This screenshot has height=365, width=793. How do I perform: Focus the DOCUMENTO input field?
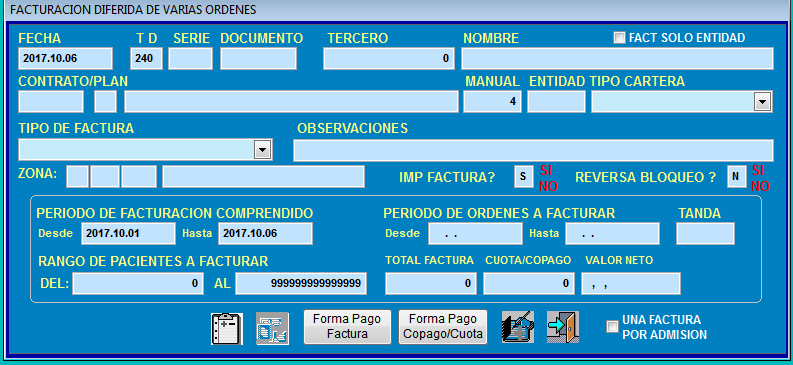tap(258, 59)
